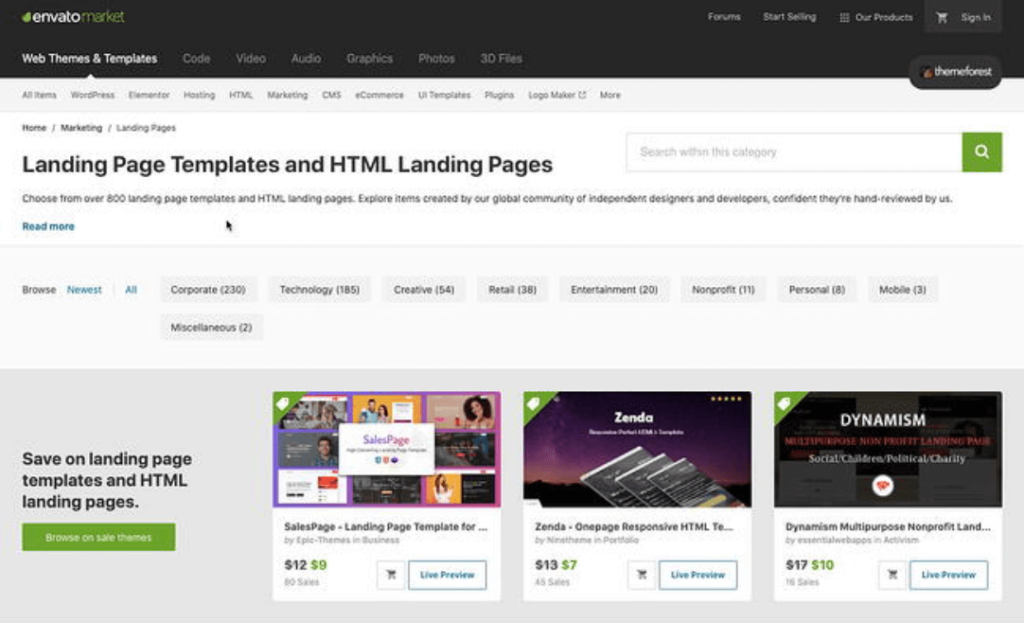Open the Photos category
The height and width of the screenshot is (623, 1024).
436,59
